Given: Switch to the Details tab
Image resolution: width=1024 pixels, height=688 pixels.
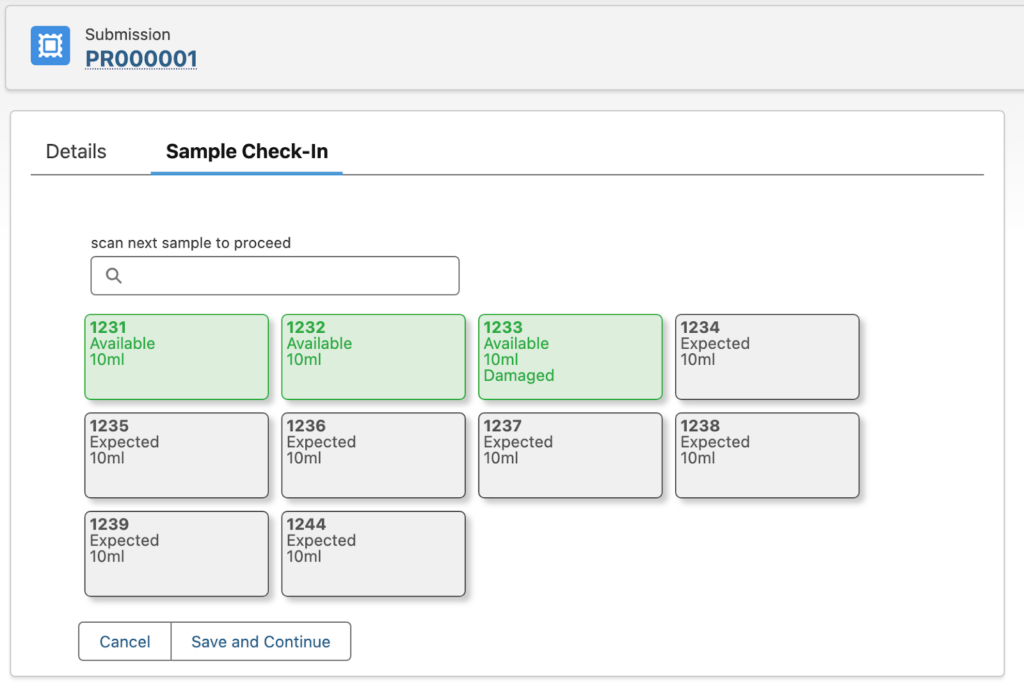Looking at the screenshot, I should click(75, 151).
